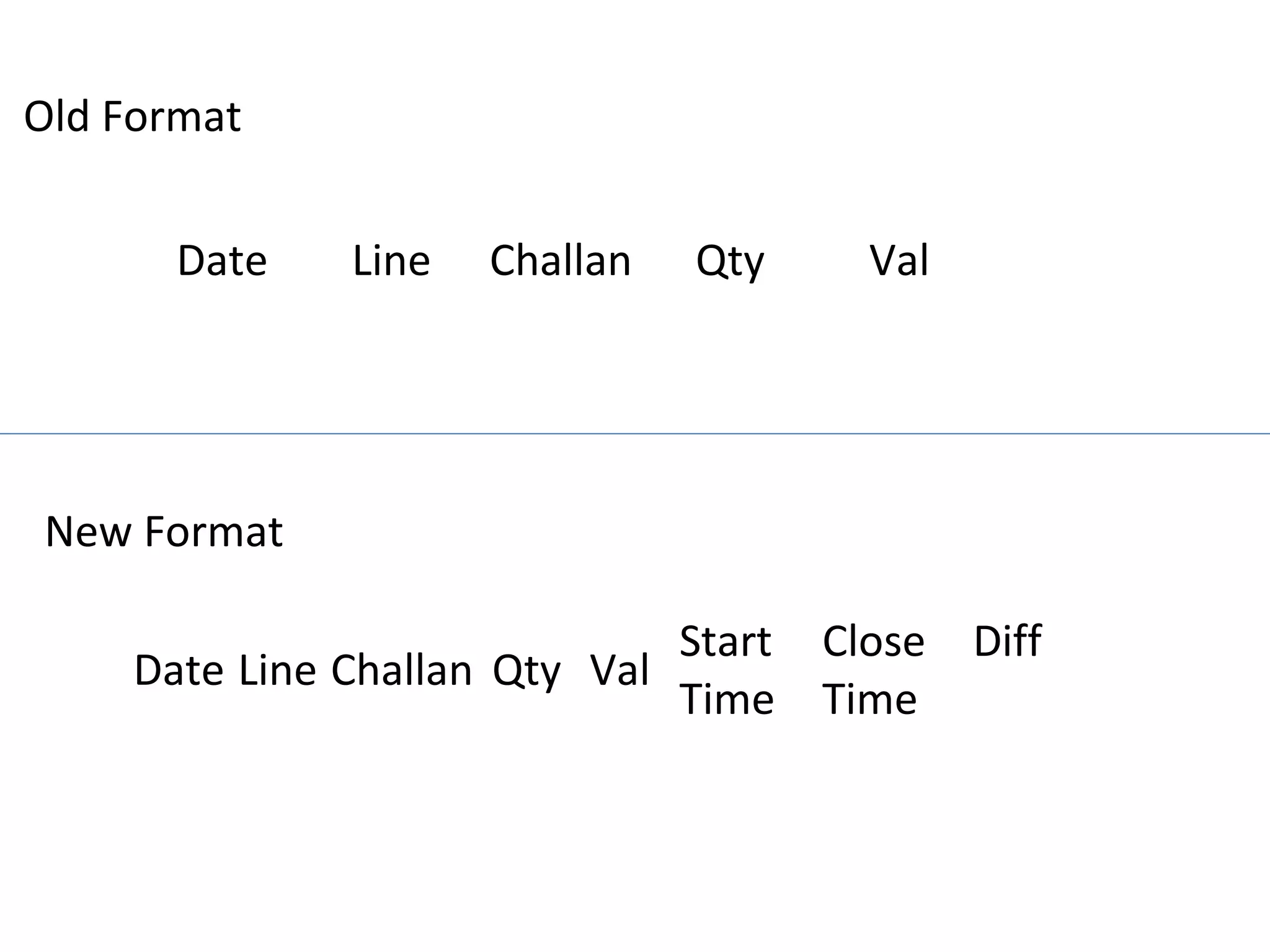Select the New Format heading
This screenshot has width=1270, height=952.
point(164,532)
